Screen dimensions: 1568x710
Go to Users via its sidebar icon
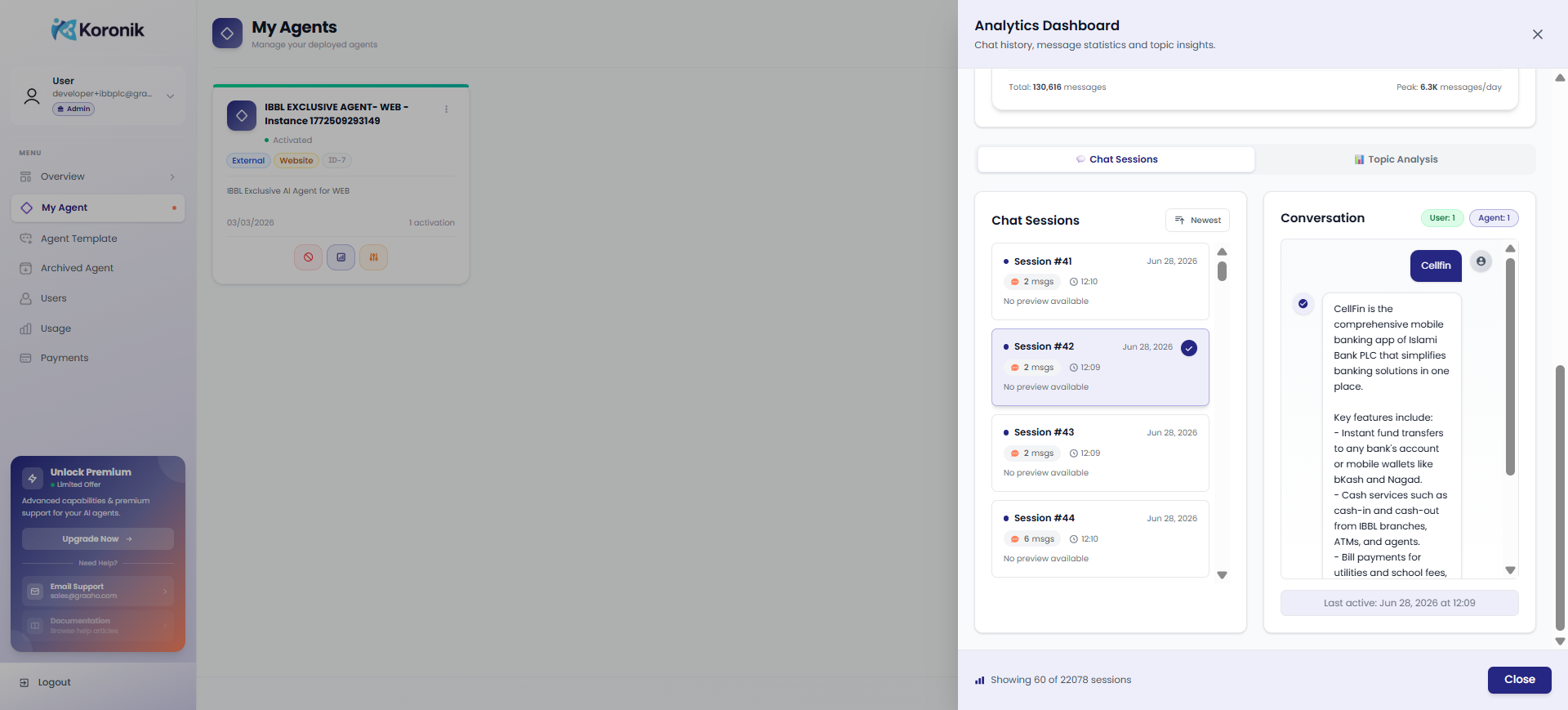click(26, 298)
